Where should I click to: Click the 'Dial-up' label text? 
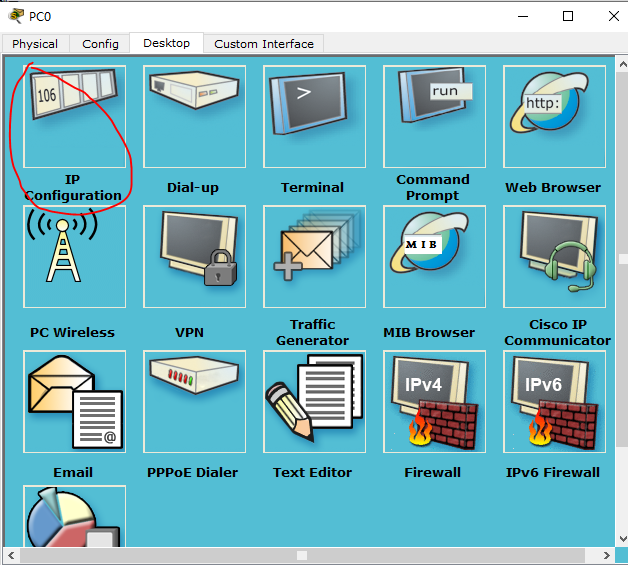point(193,187)
